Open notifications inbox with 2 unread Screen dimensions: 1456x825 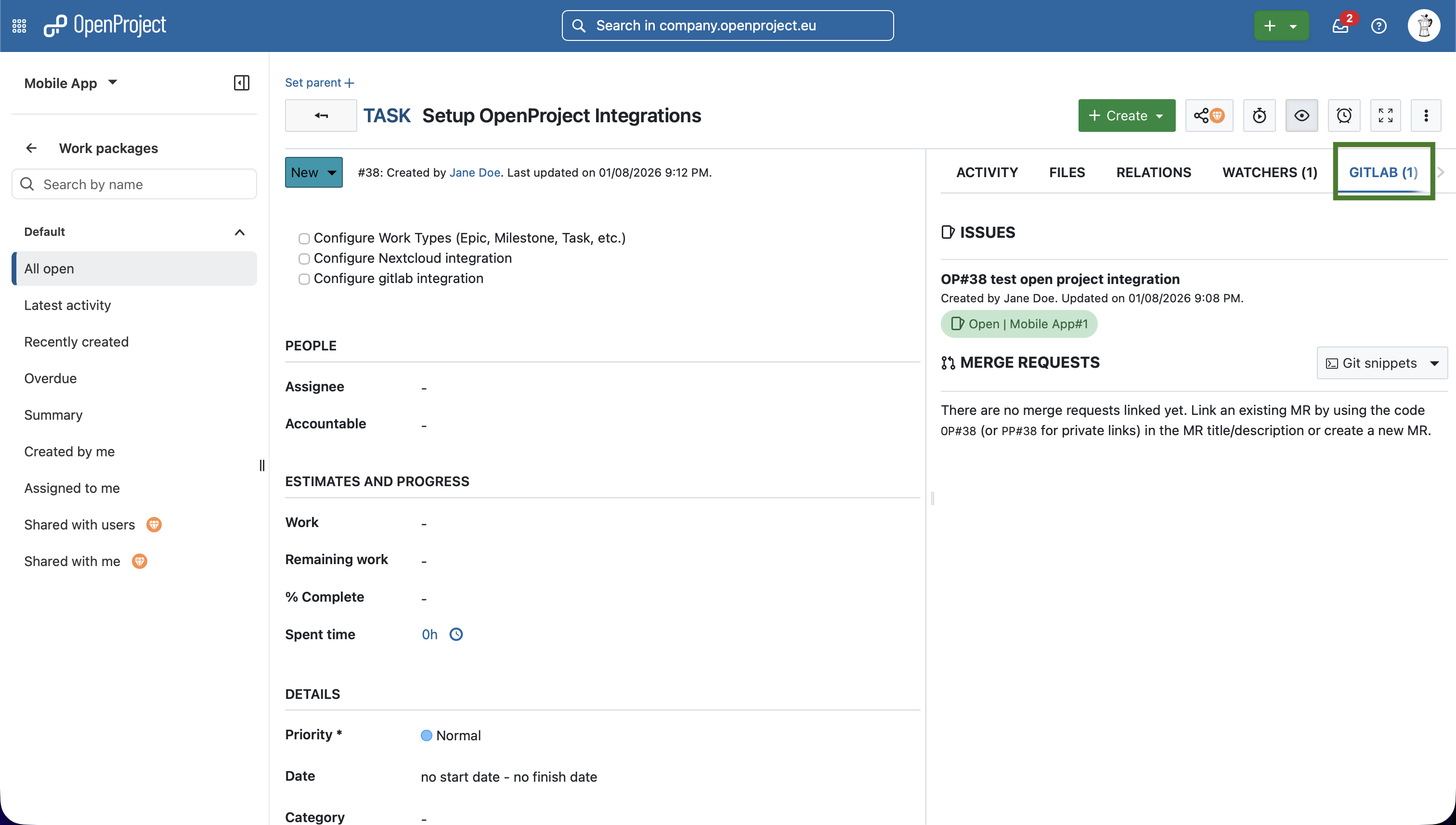[x=1341, y=26]
